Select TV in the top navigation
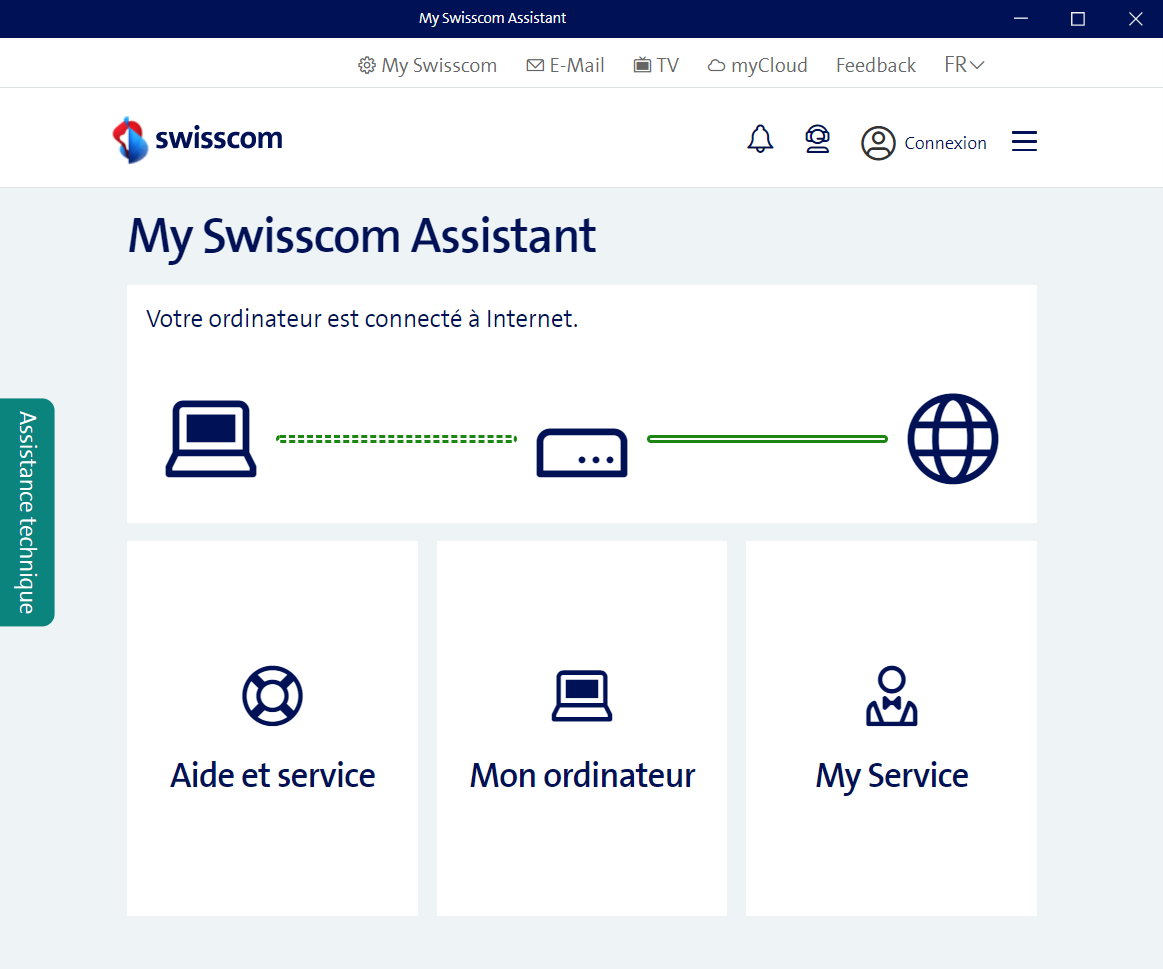Viewport: 1163px width, 969px height. [x=656, y=64]
